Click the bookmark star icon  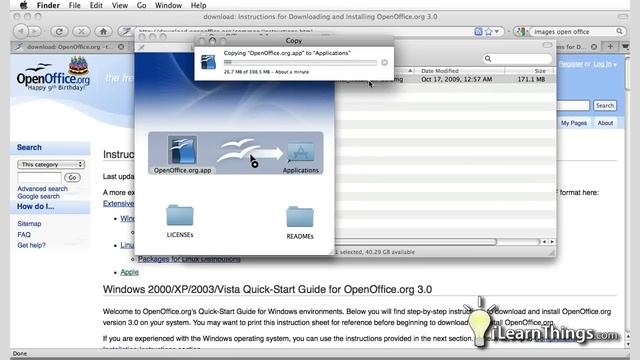(x=489, y=31)
